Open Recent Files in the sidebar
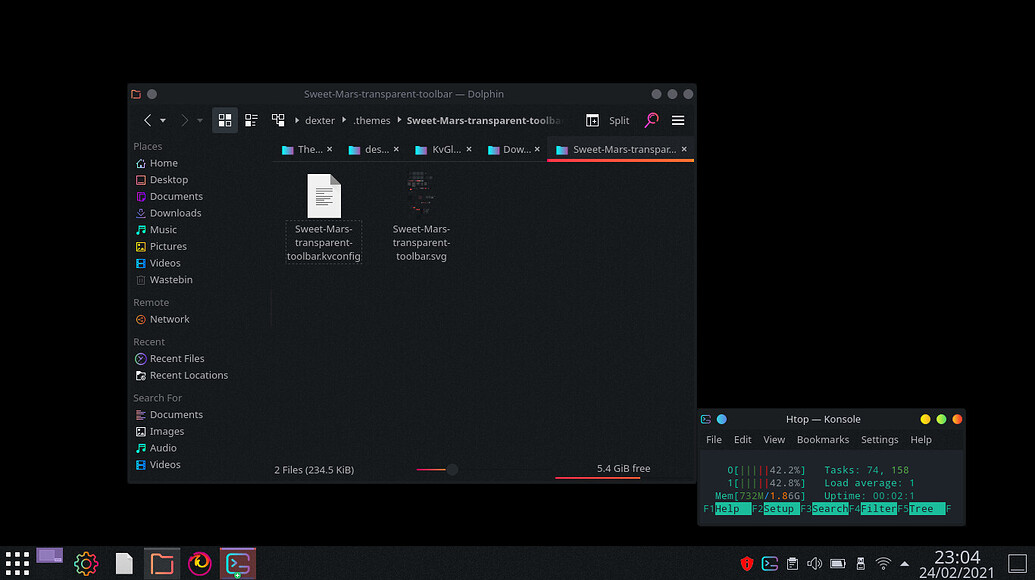The width and height of the screenshot is (1035, 580). 175,358
